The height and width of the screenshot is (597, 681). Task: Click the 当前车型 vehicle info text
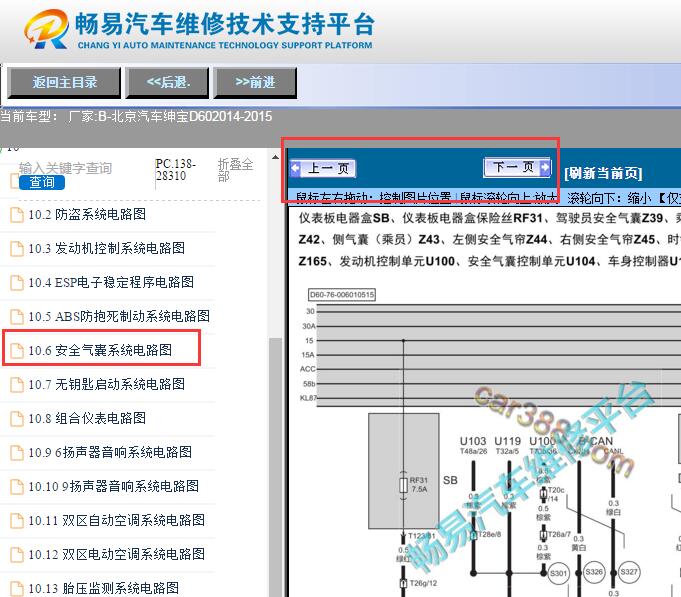(x=136, y=116)
